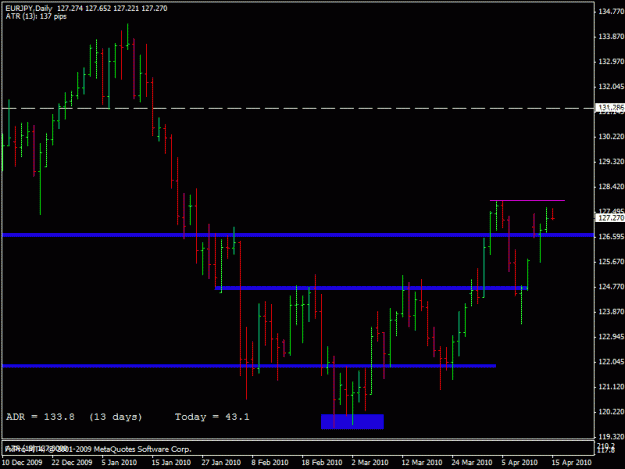This screenshot has height=469, width=625.
Task: Click the 122.945 price axis label
Action: [611, 337]
